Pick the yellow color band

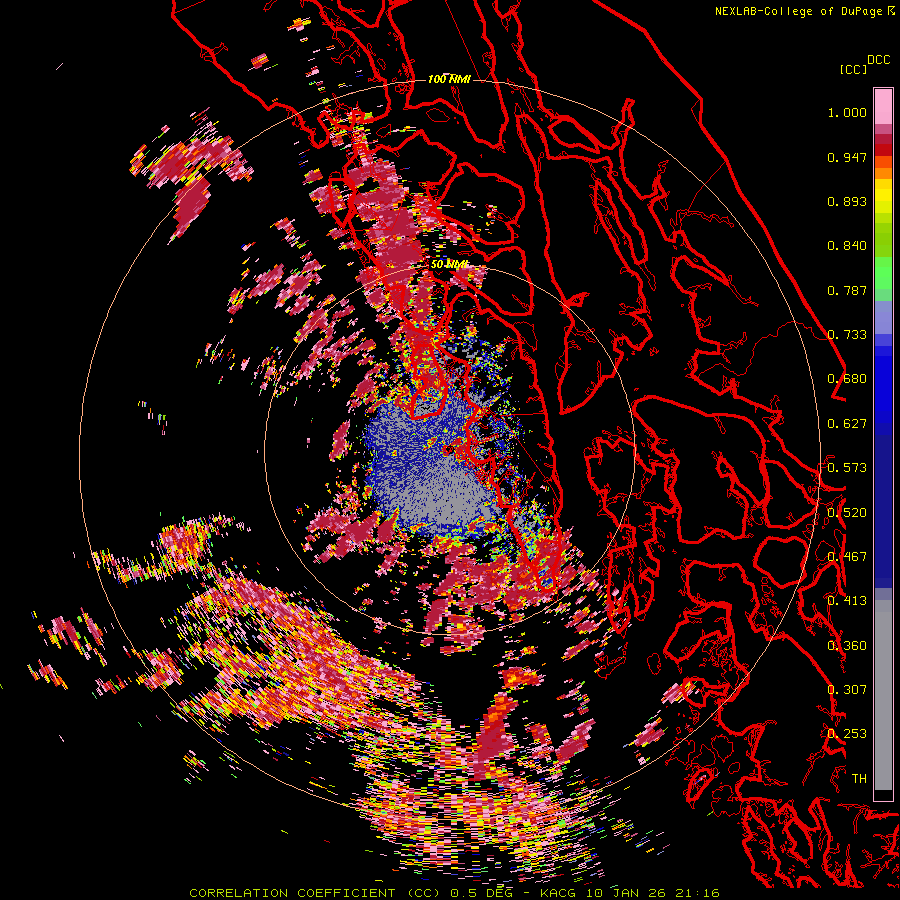(883, 196)
